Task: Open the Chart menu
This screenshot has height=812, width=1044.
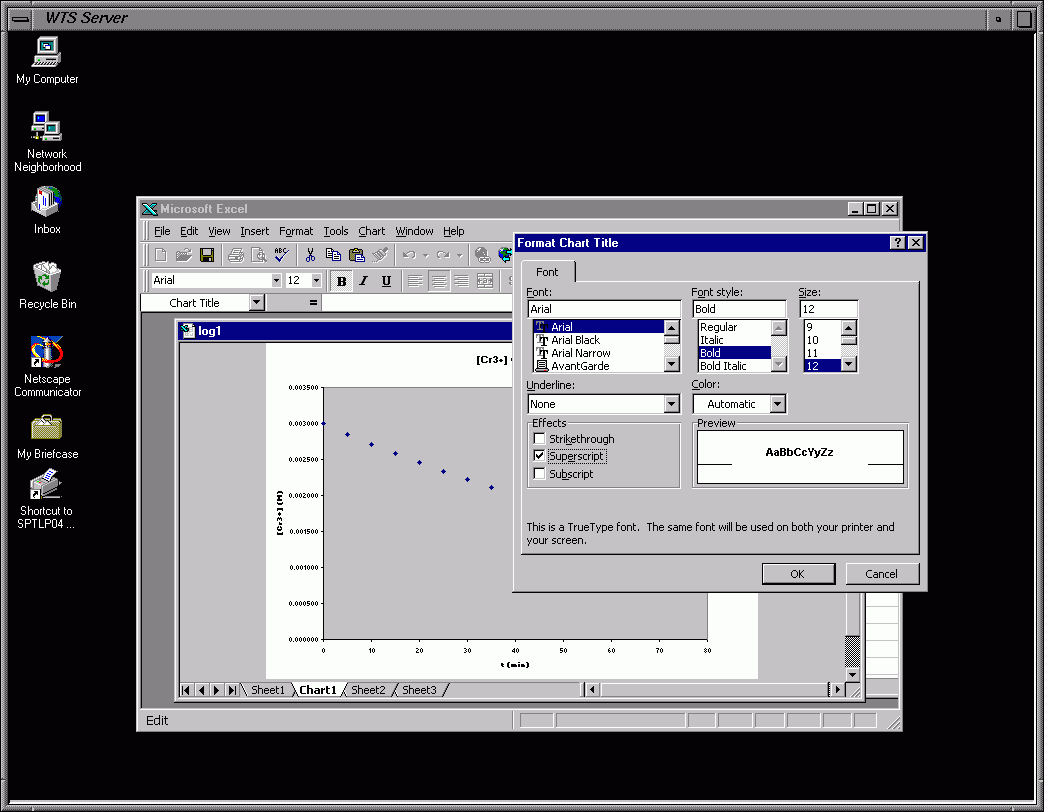Action: (x=371, y=231)
